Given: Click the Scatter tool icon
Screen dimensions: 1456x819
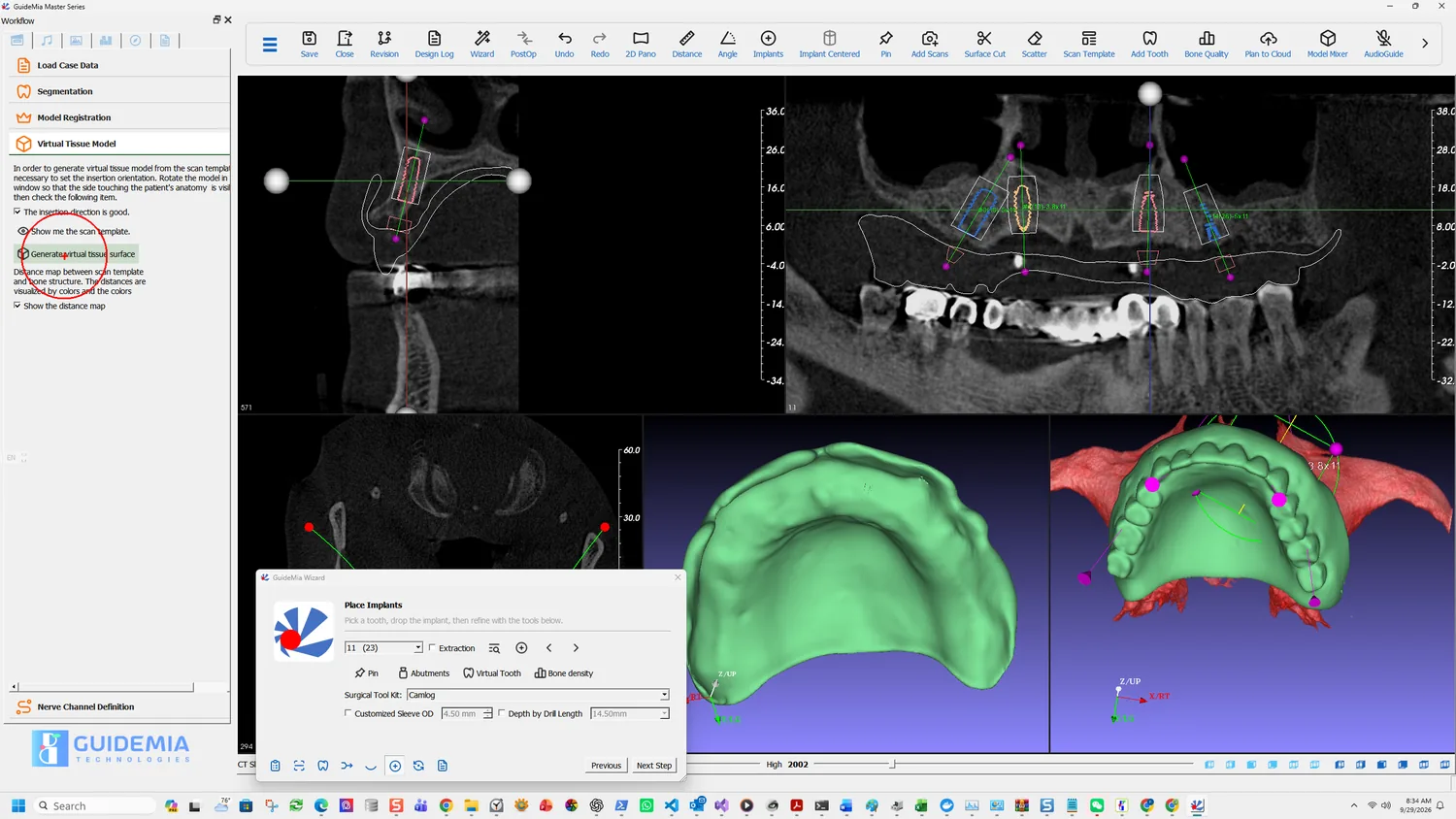Looking at the screenshot, I should [x=1035, y=44].
